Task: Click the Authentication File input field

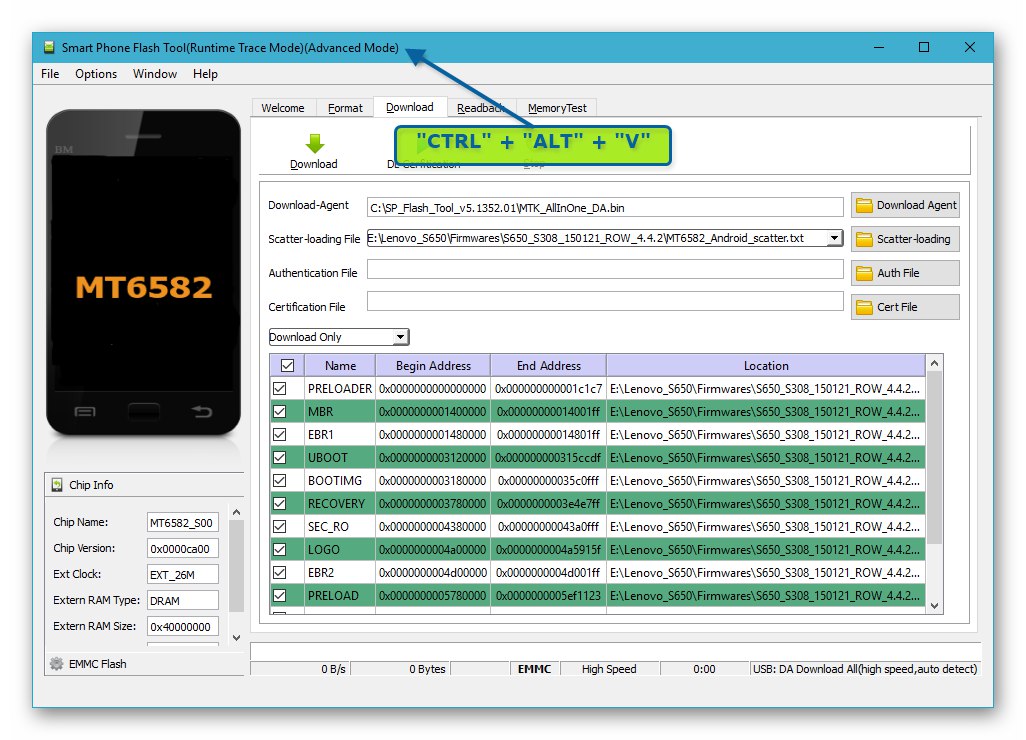Action: coord(605,270)
